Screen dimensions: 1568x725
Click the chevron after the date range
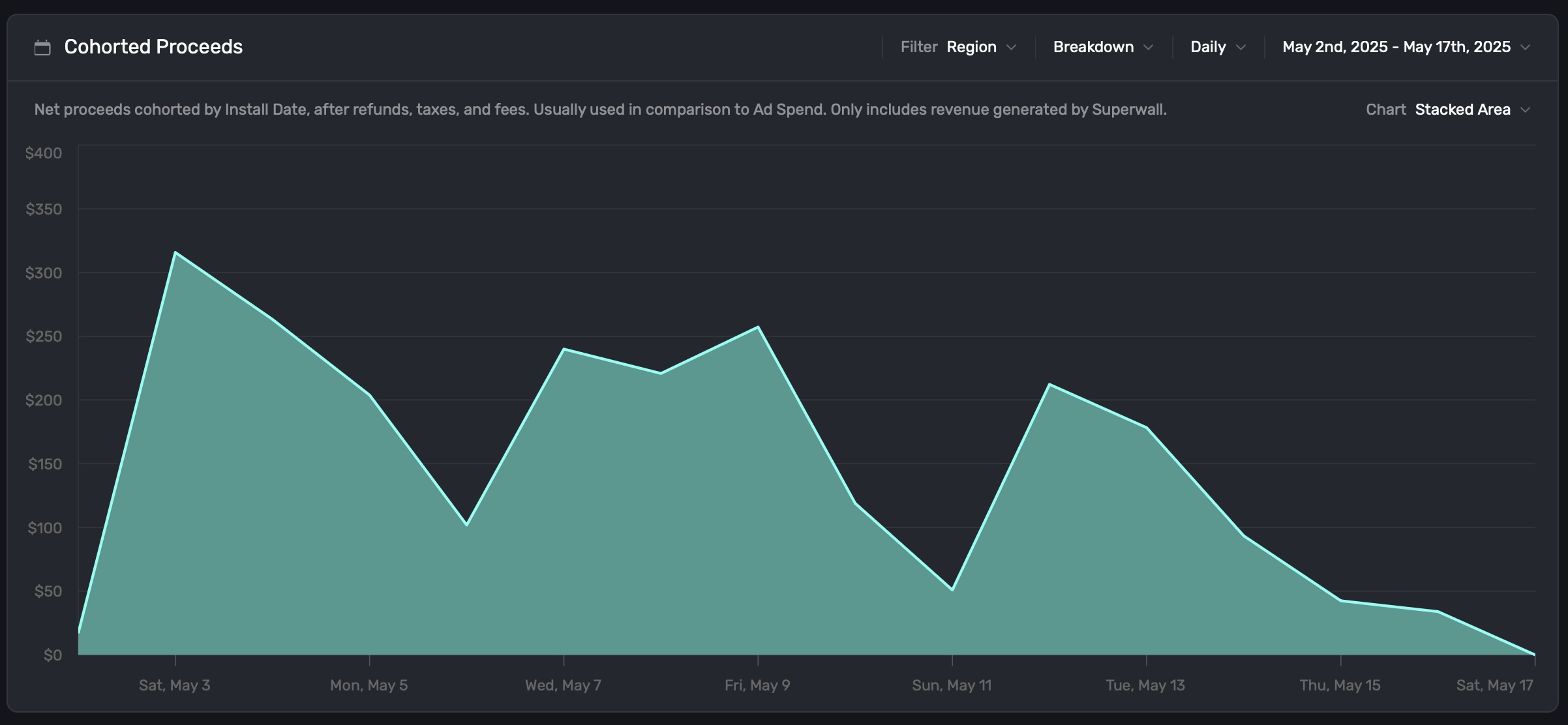[1525, 48]
